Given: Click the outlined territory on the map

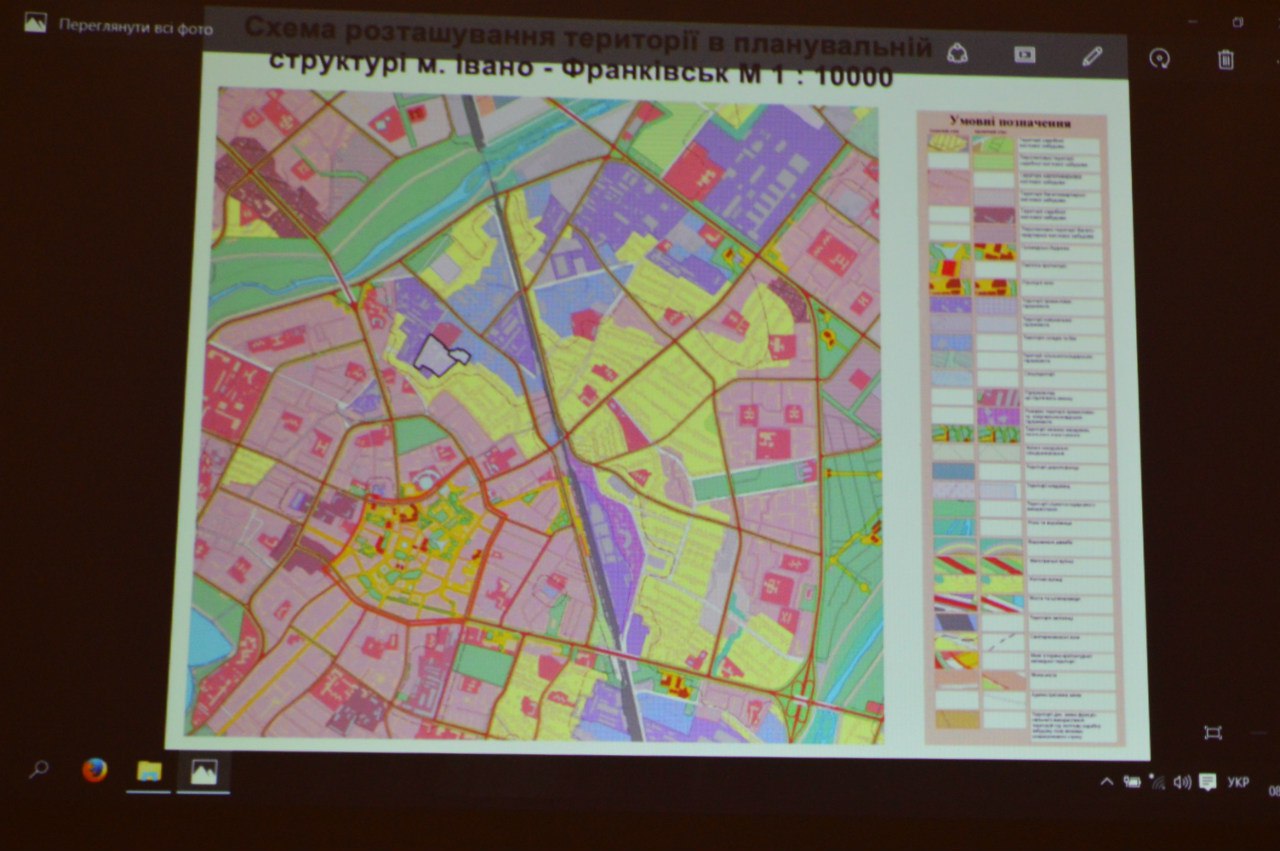Looking at the screenshot, I should click(440, 356).
